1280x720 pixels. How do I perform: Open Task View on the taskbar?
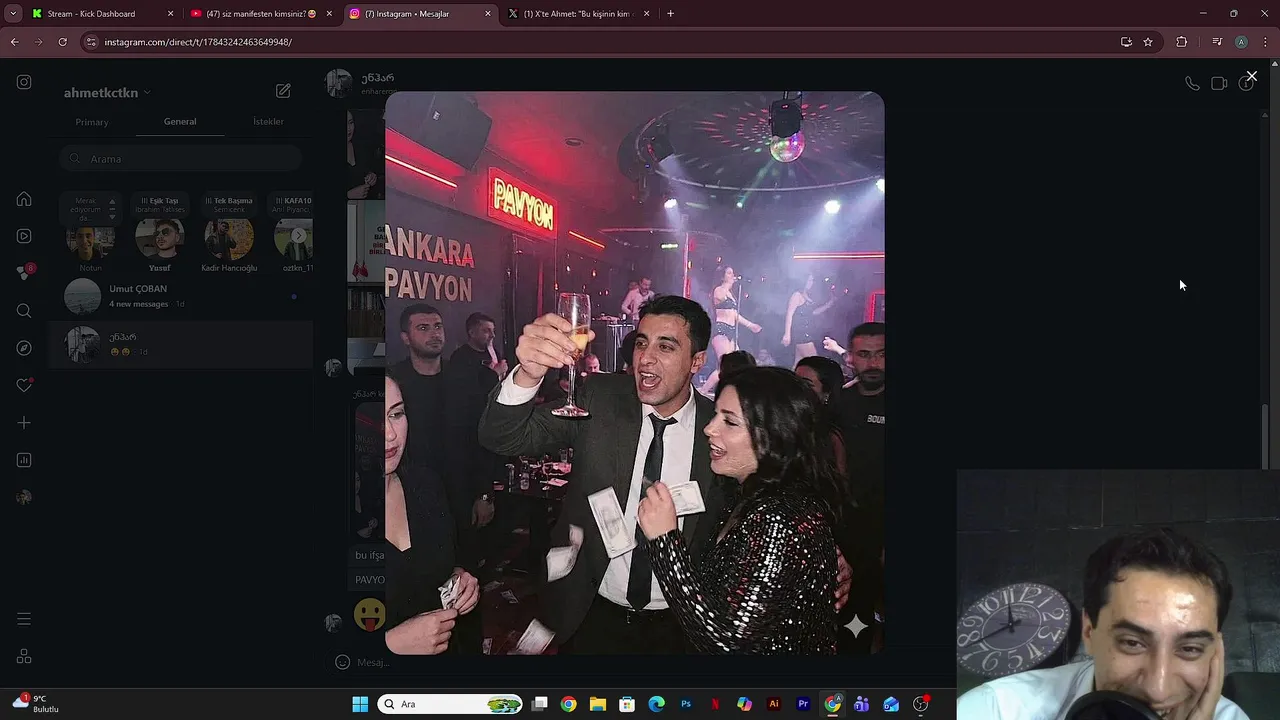pyautogui.click(x=540, y=704)
